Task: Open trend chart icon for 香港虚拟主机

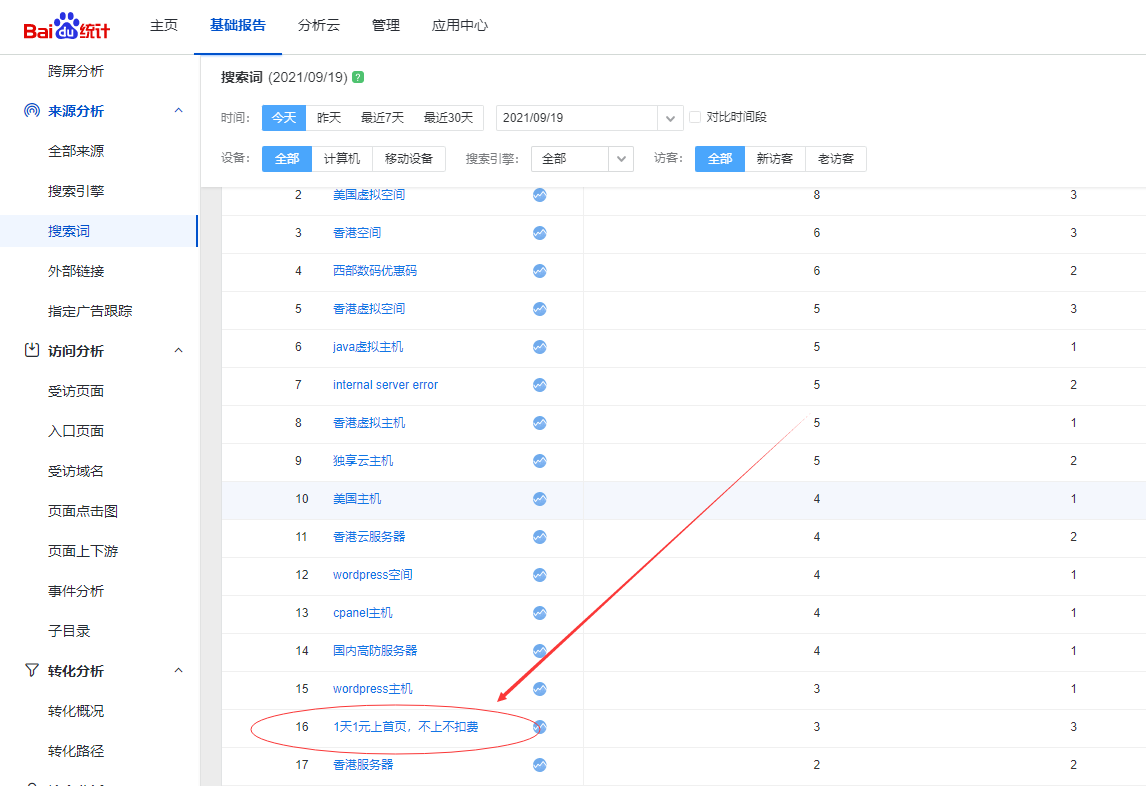Action: tap(539, 423)
